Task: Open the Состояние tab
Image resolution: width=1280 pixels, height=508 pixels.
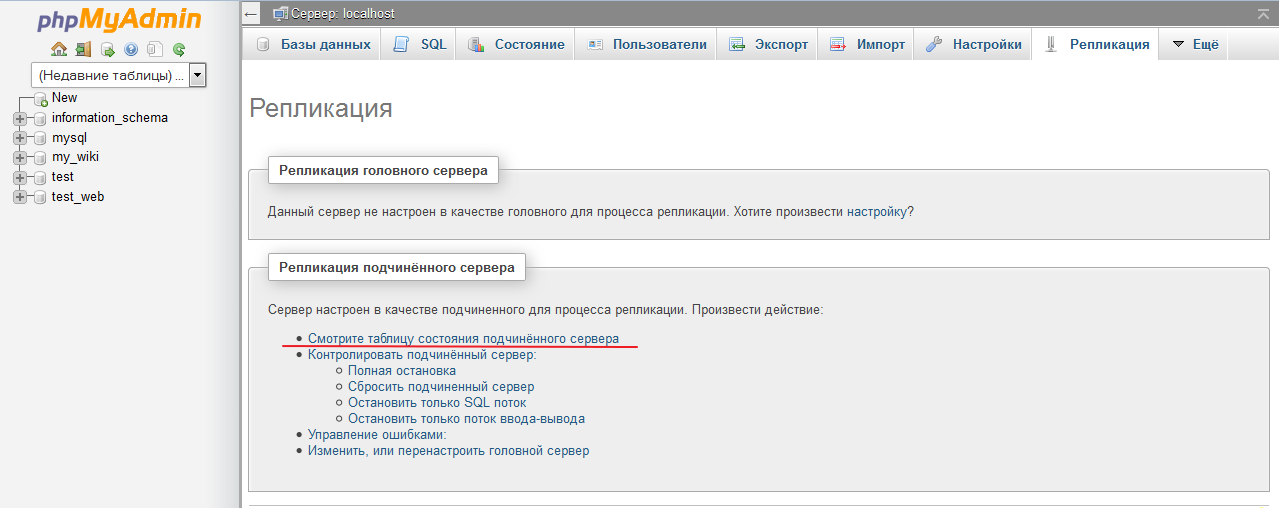Action: [515, 44]
